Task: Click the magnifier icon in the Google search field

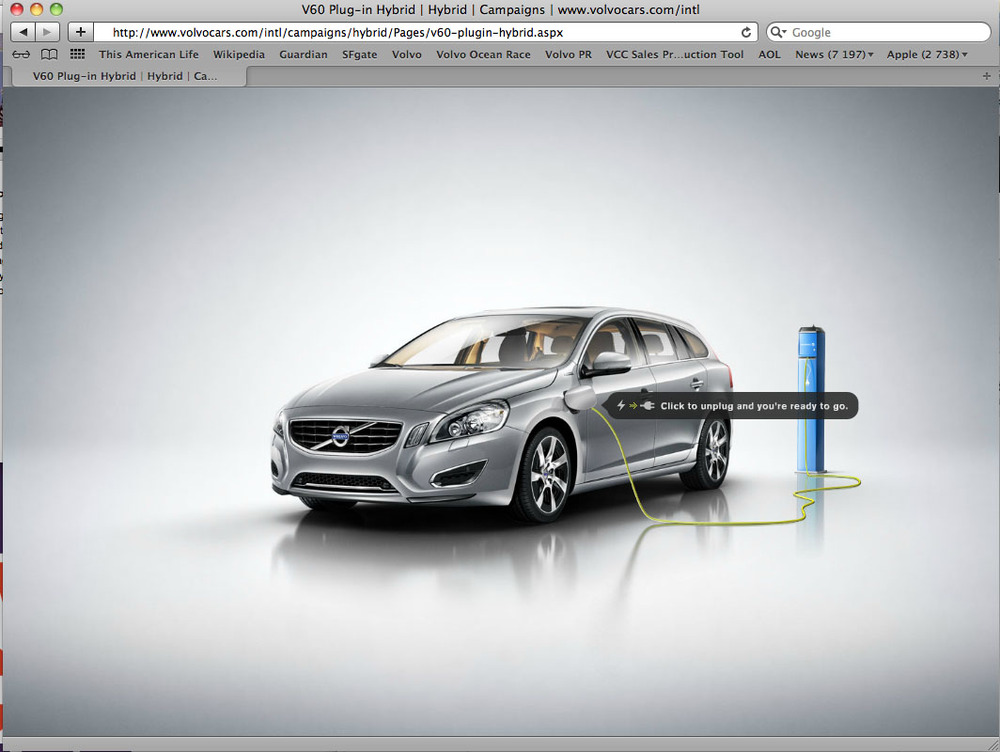Action: [779, 32]
